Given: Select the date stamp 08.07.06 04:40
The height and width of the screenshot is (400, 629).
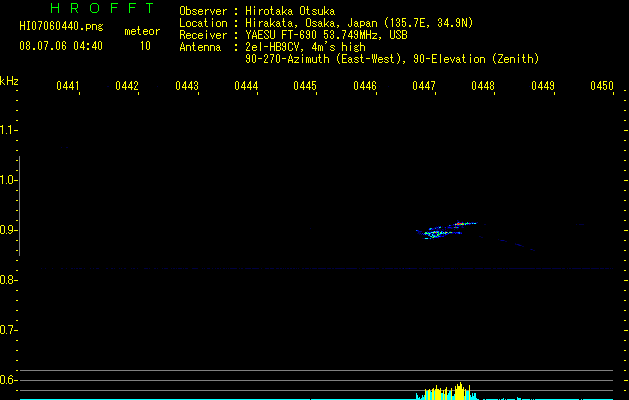Looking at the screenshot, I should (61, 46).
